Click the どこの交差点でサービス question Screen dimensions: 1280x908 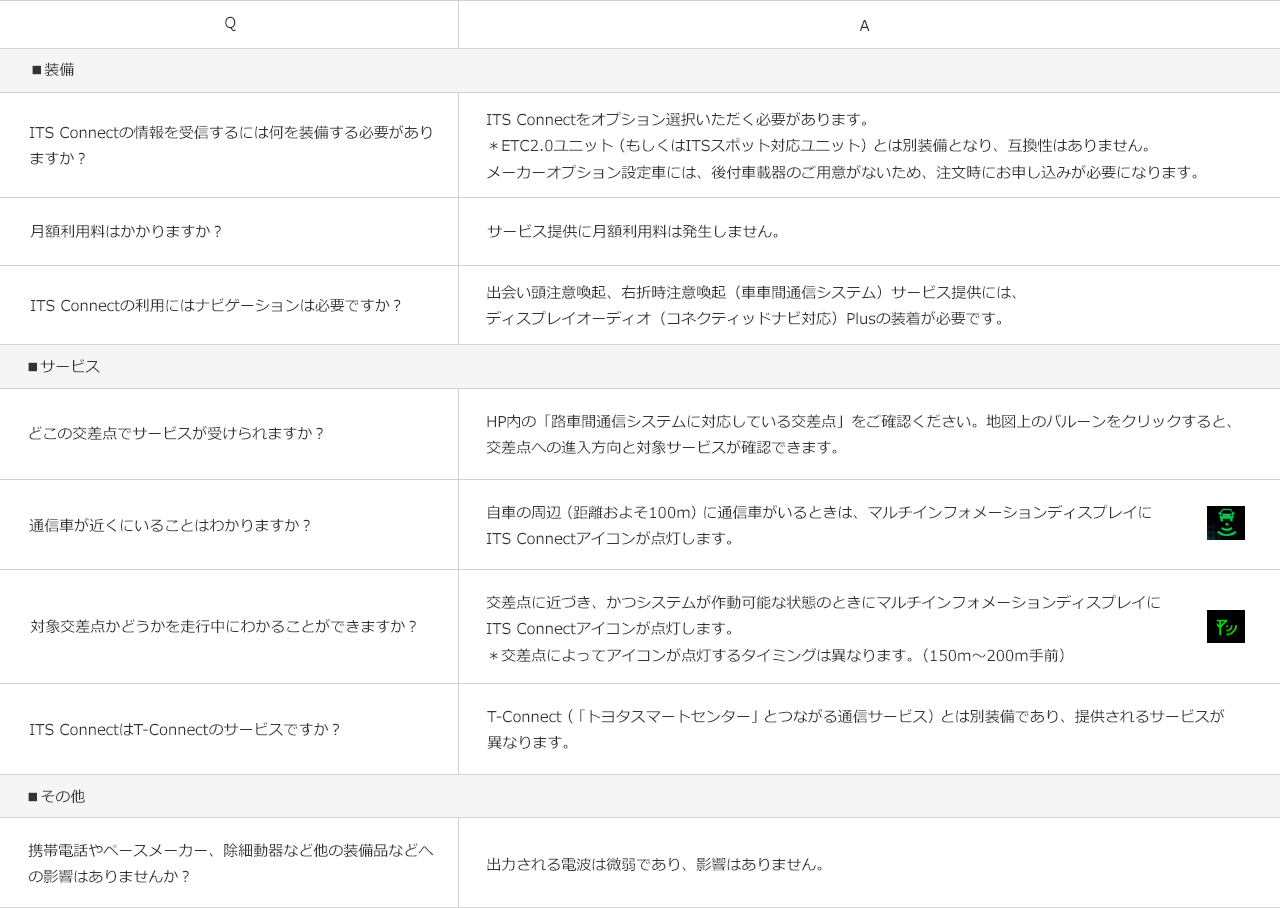point(177,434)
